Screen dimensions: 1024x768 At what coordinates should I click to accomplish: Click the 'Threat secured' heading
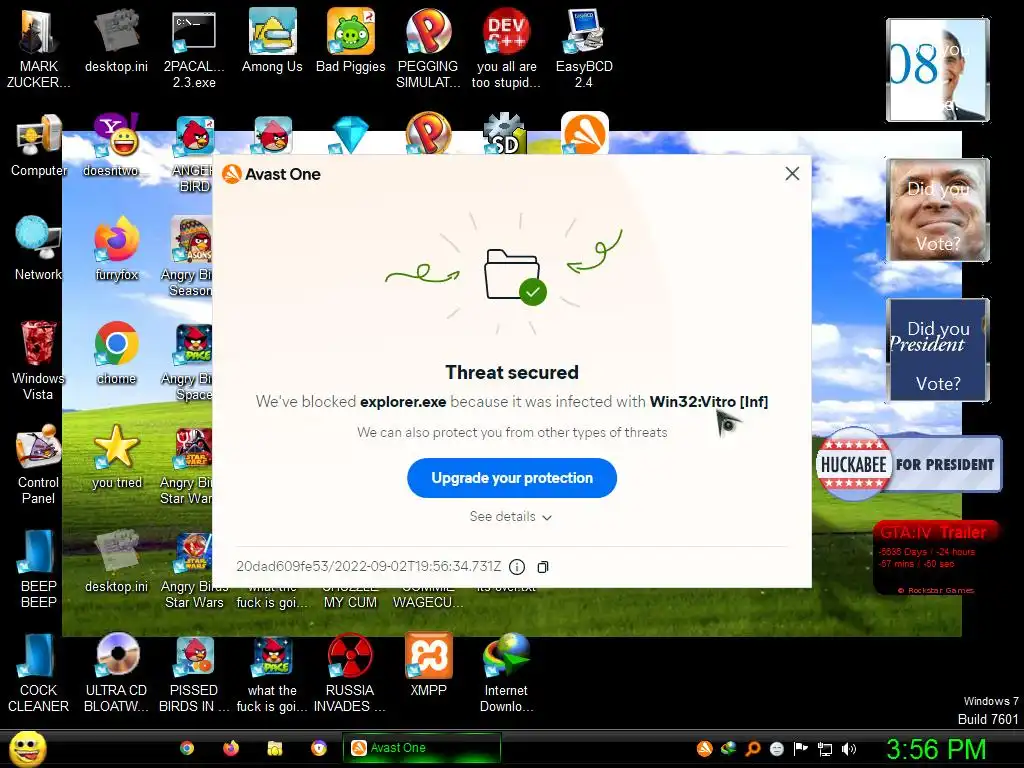point(511,372)
